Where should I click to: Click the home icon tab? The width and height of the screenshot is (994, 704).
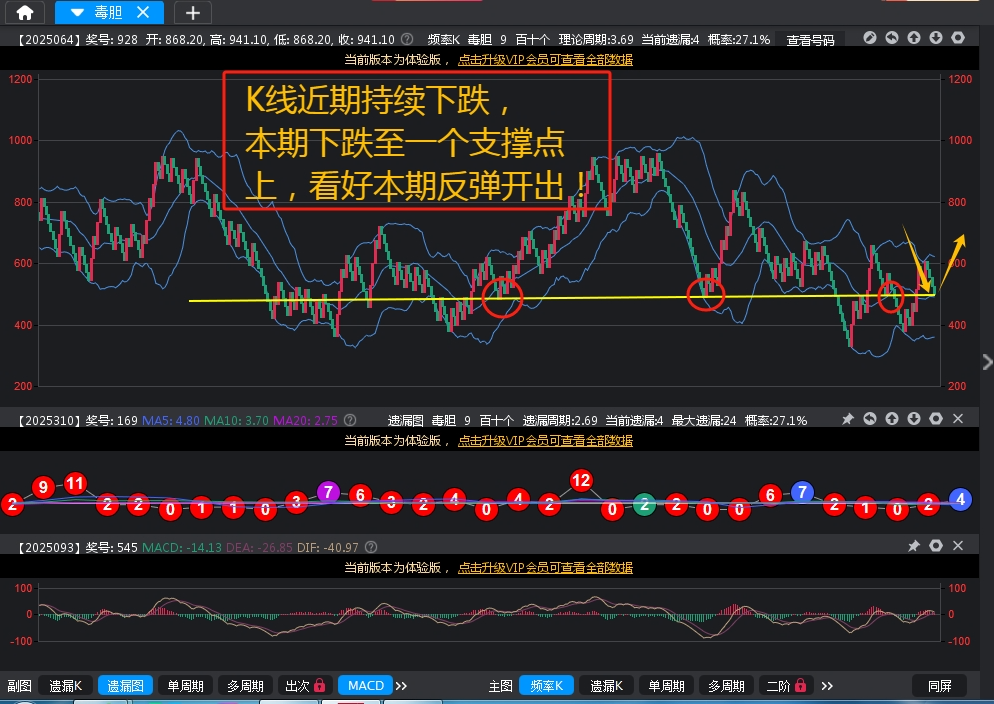[25, 12]
